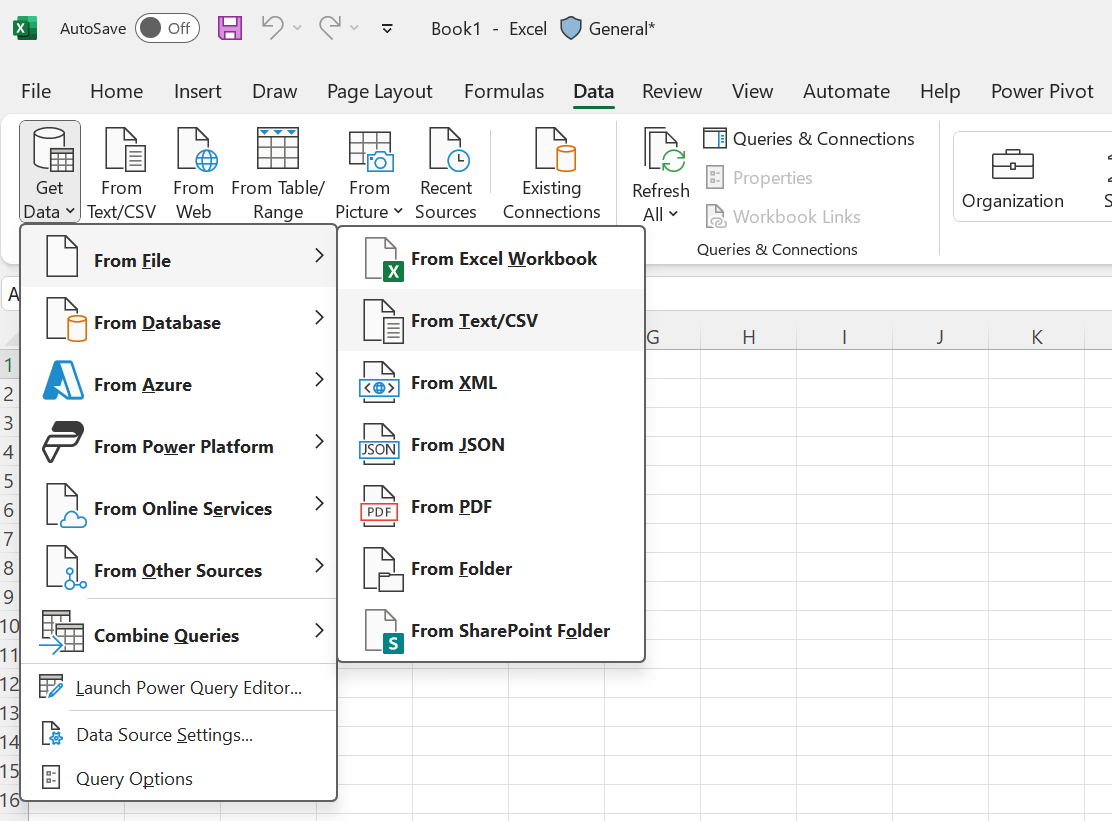This screenshot has height=821, width=1112.
Task: Expand the From File submenu
Action: 179,257
